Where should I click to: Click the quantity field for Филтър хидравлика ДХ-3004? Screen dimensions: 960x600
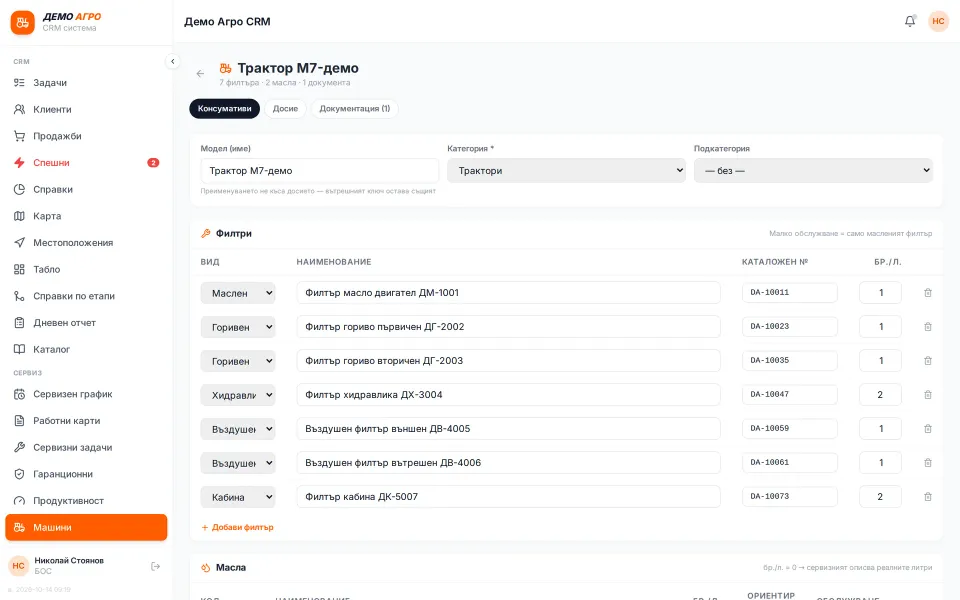tap(880, 395)
